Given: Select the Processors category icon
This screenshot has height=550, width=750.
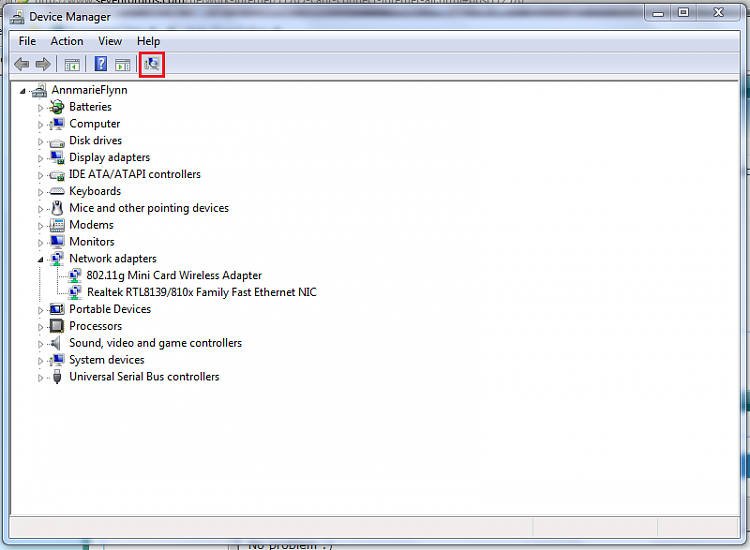Looking at the screenshot, I should coord(57,326).
